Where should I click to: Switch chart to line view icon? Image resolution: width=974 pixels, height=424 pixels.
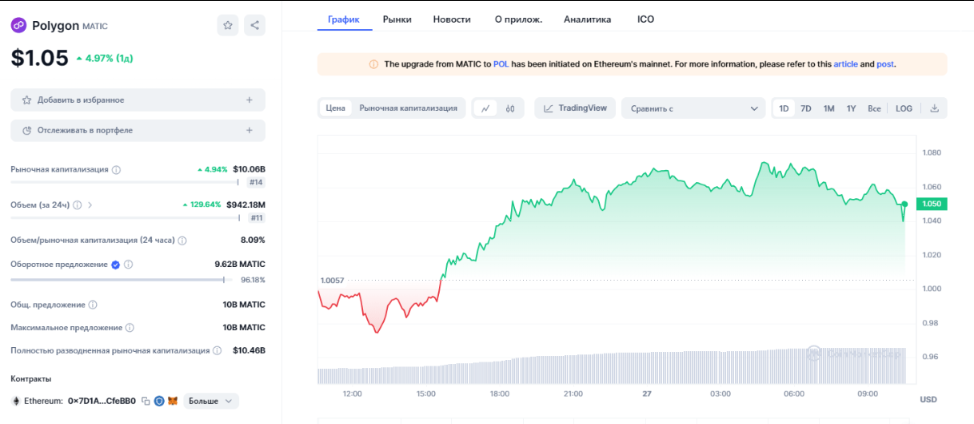click(x=485, y=109)
